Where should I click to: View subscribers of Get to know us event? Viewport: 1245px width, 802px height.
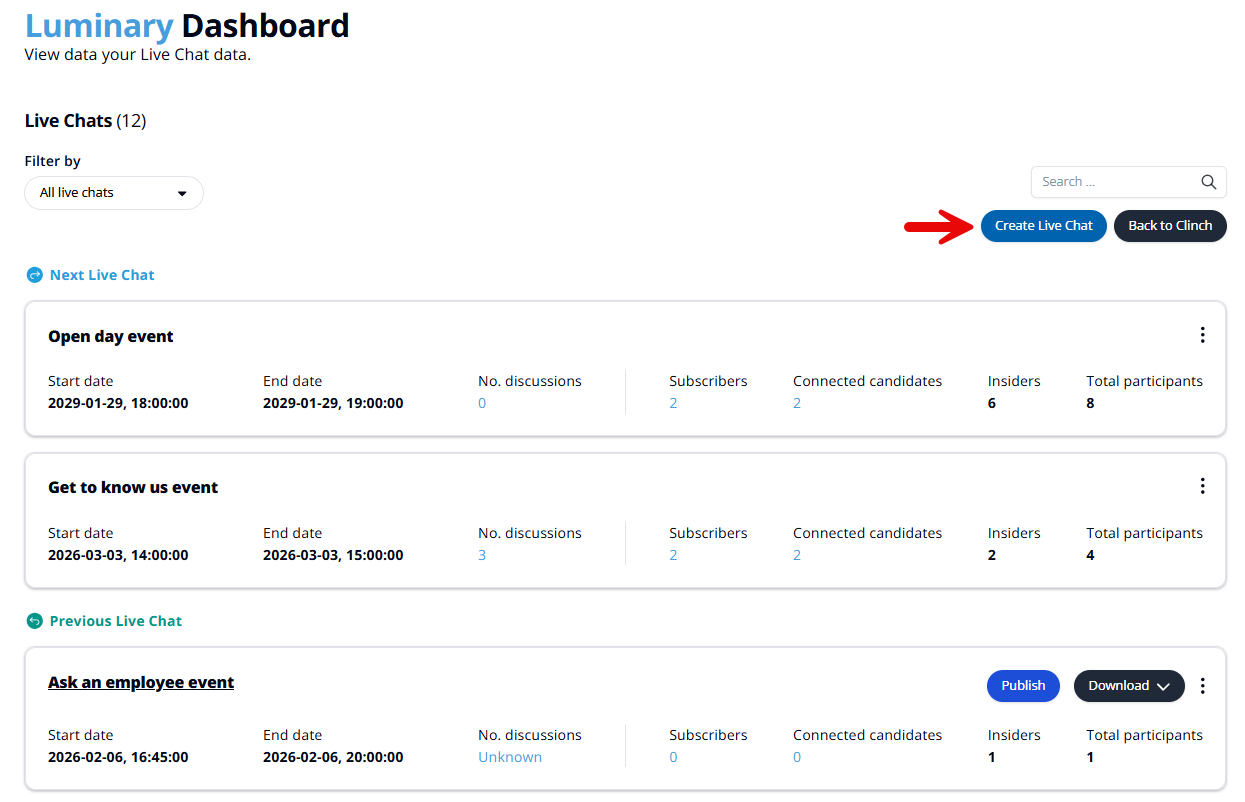(673, 555)
